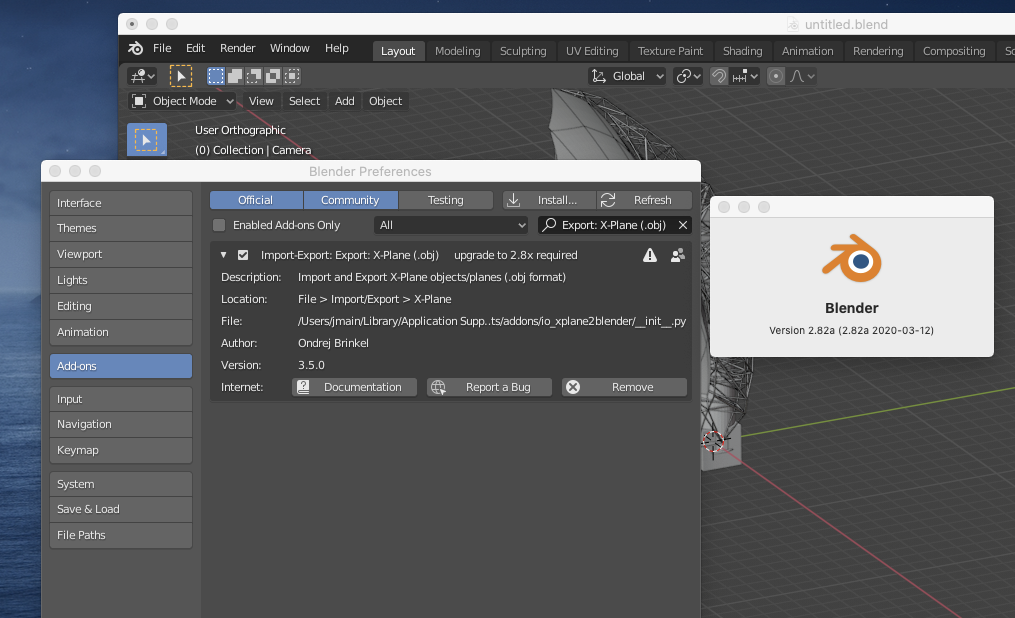
Task: Choose set new selection mode icon
Action: click(x=216, y=76)
